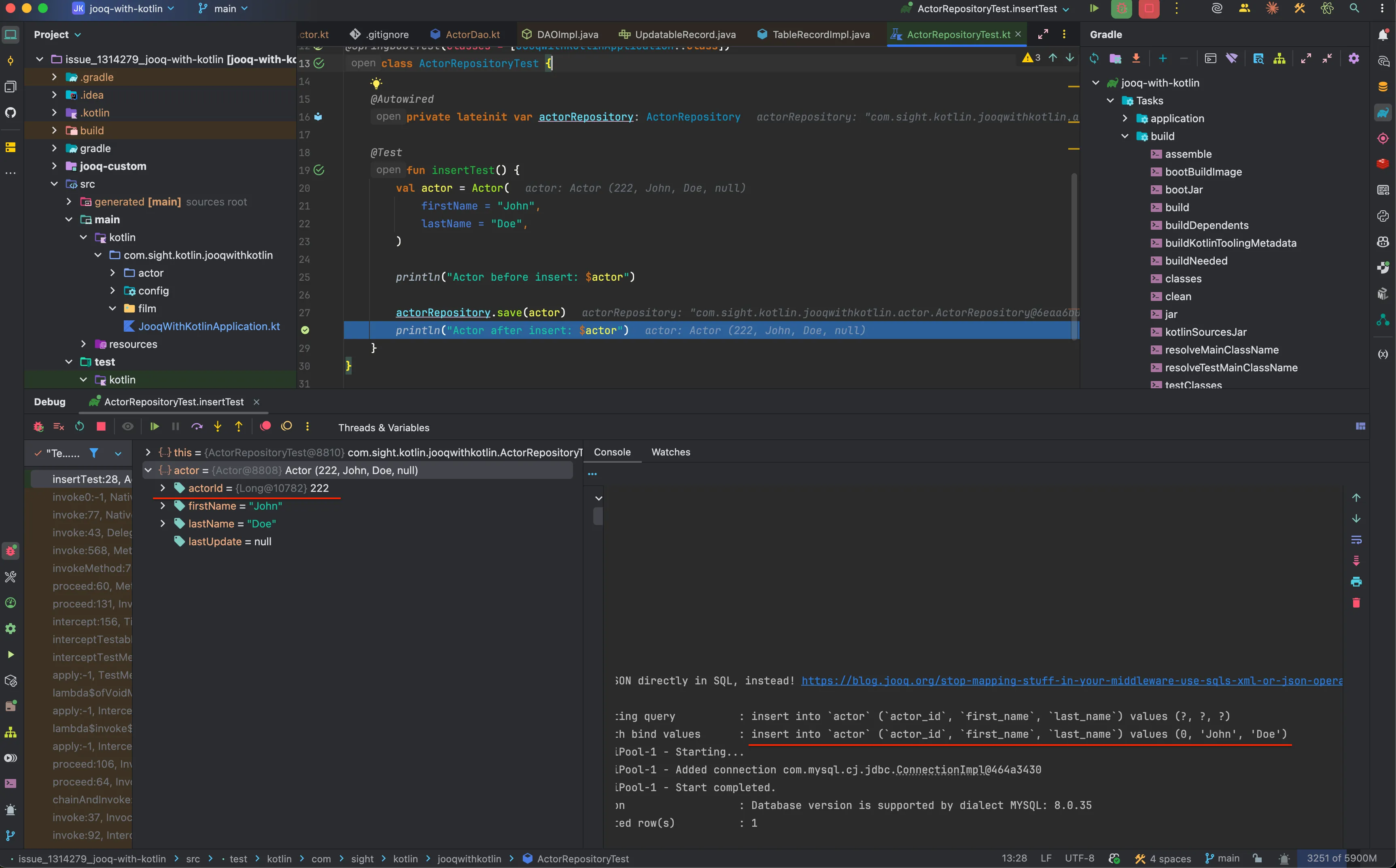Collapse the film folder
Image resolution: width=1396 pixels, height=868 pixels.
pos(112,308)
